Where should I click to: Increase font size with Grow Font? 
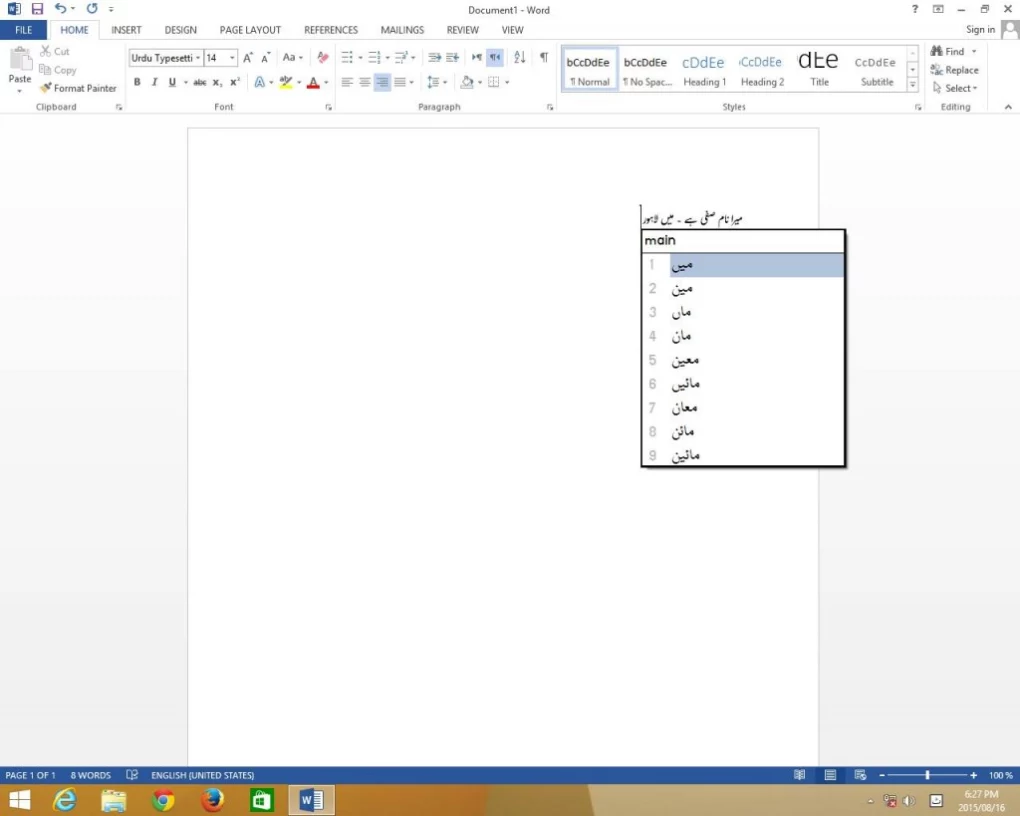[x=248, y=58]
